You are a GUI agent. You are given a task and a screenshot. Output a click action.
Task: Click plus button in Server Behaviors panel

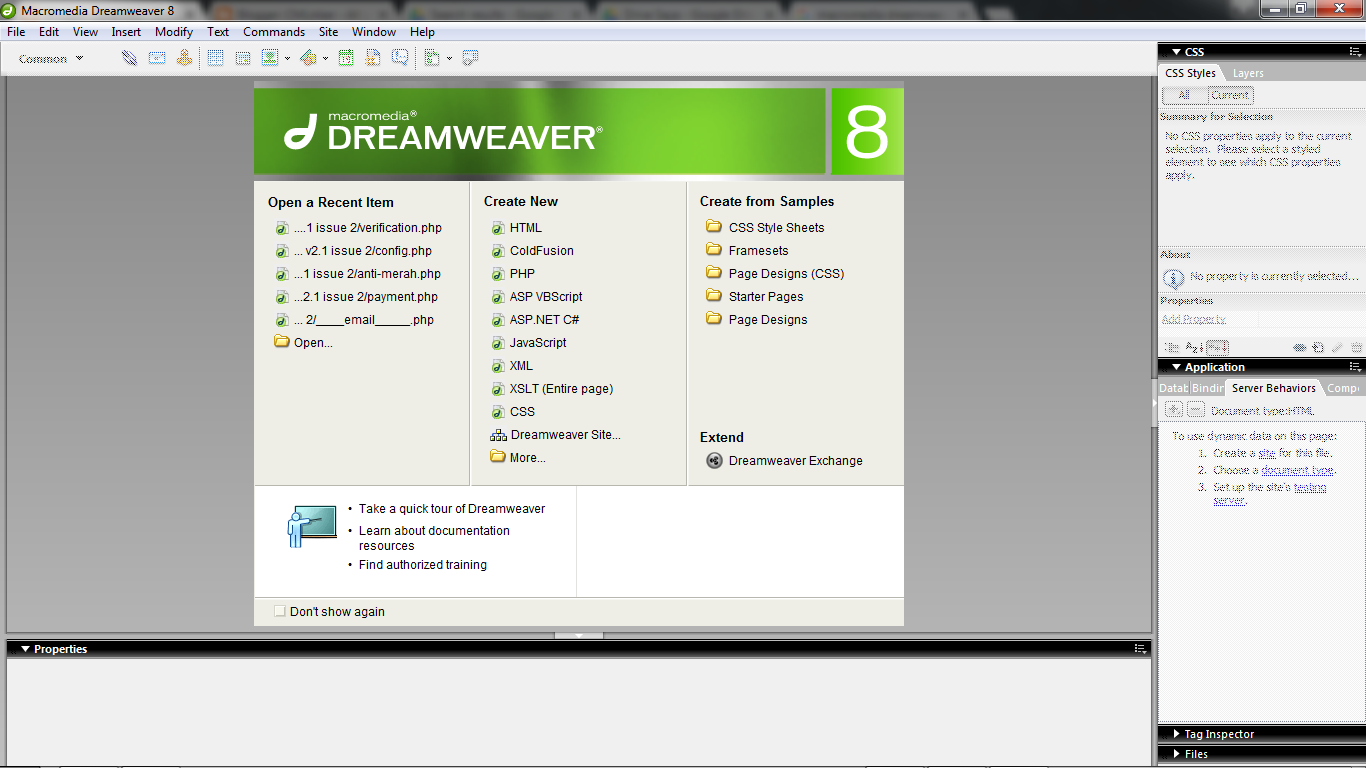1174,410
